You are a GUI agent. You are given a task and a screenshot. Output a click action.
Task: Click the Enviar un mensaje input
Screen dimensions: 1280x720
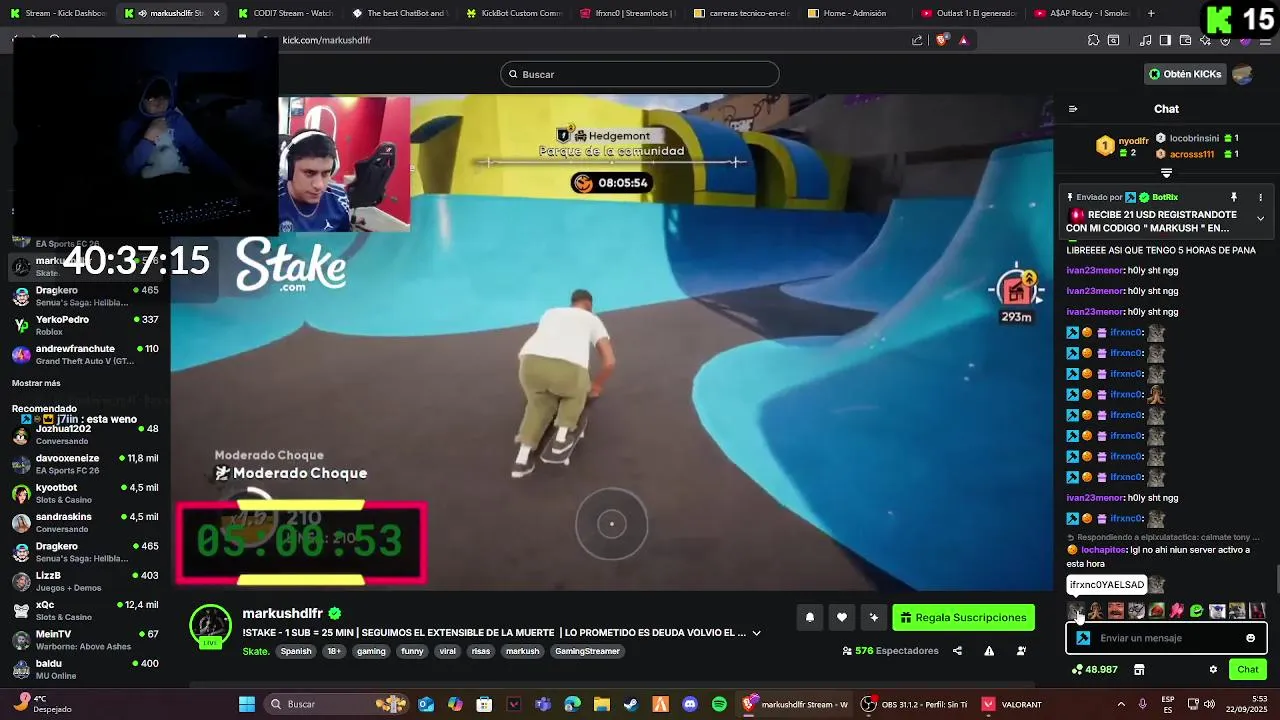[1165, 638]
